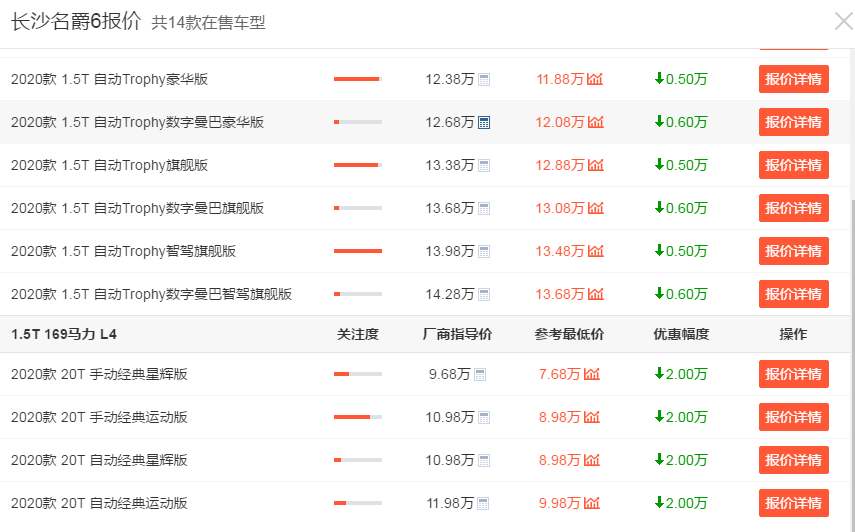Open model 2020款 20T 手动经典星辉版
Screen dimensions: 855x532
(99, 374)
